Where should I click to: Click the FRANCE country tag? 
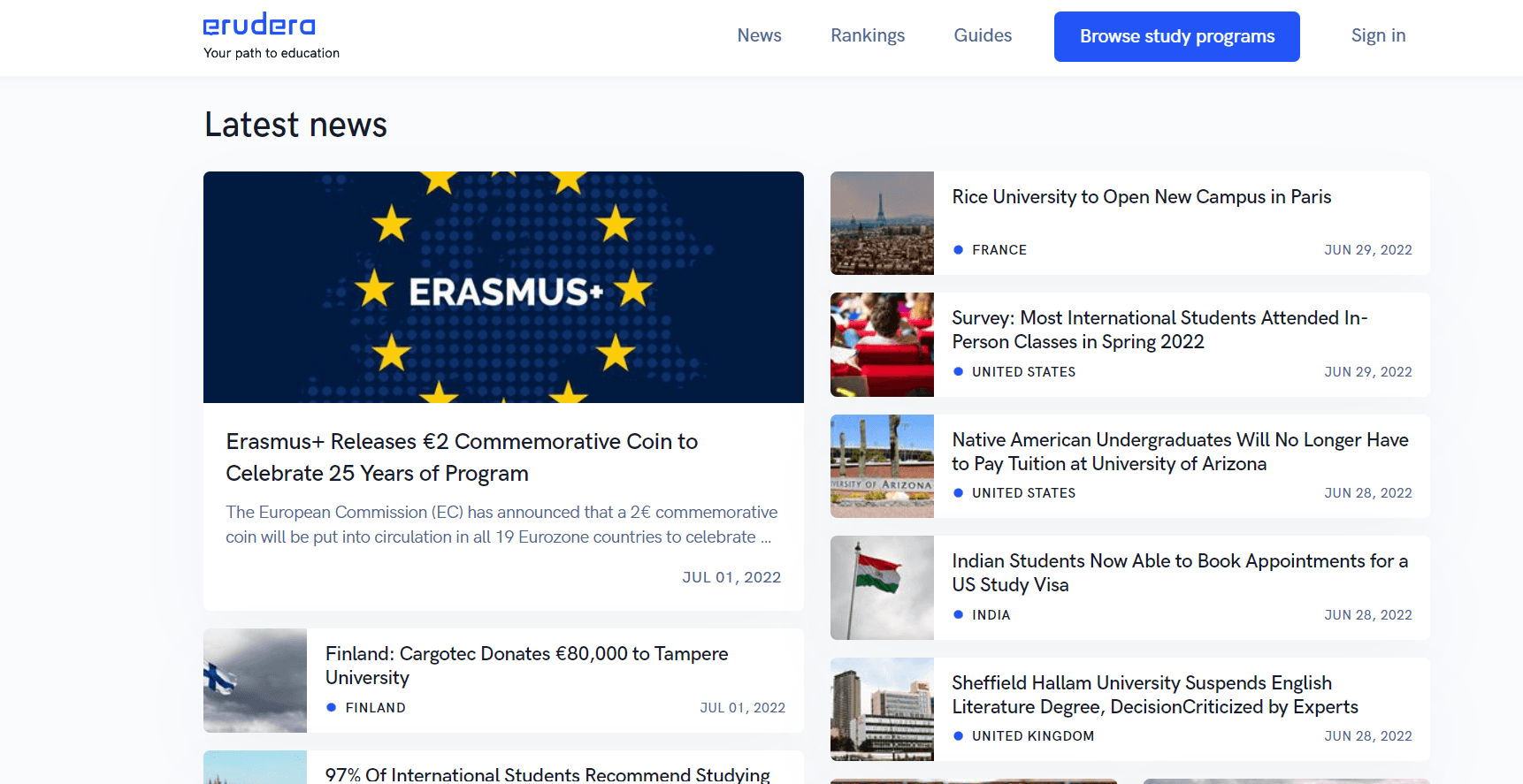(999, 250)
